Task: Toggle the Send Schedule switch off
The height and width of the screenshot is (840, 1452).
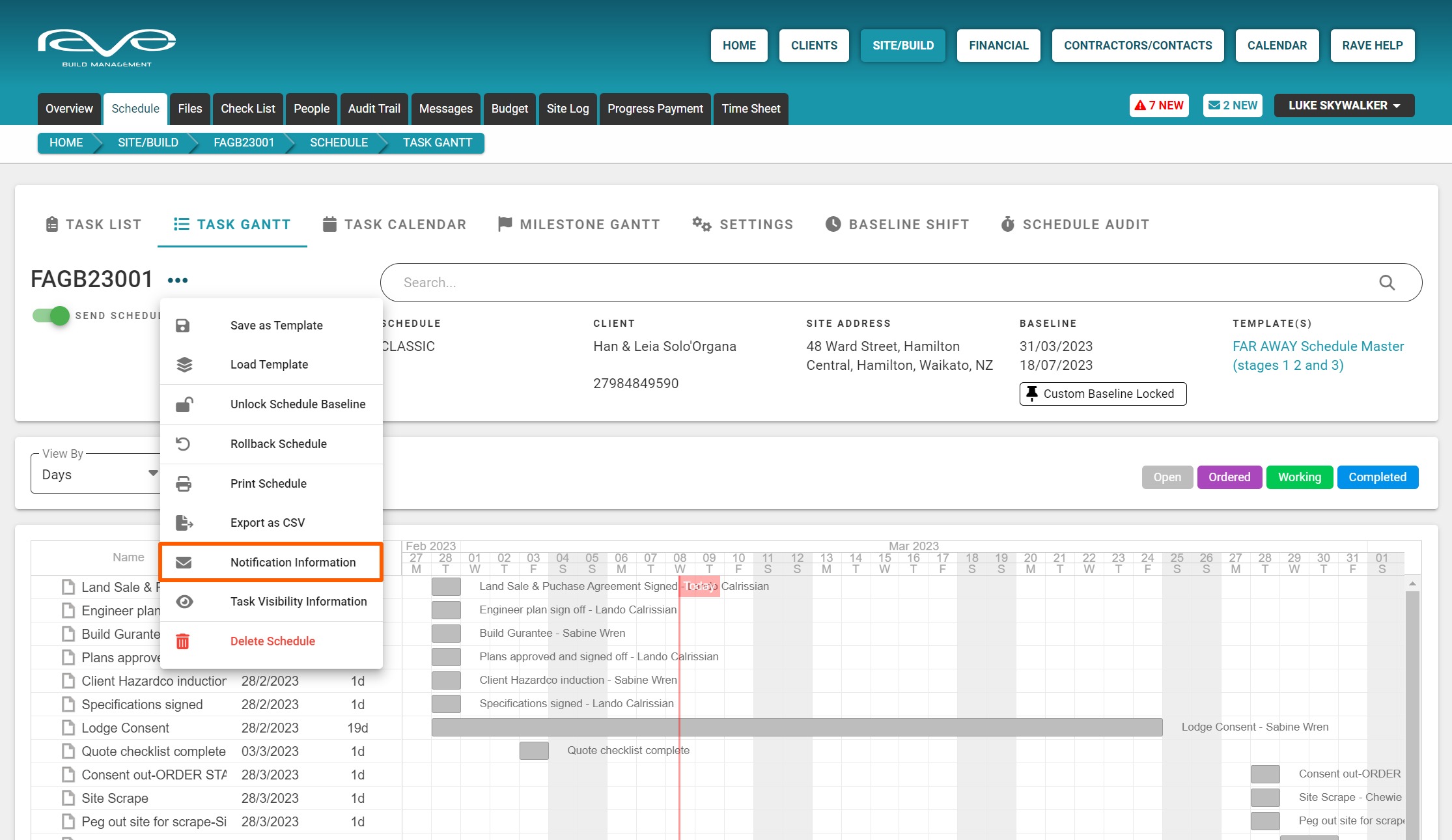Action: click(x=51, y=316)
